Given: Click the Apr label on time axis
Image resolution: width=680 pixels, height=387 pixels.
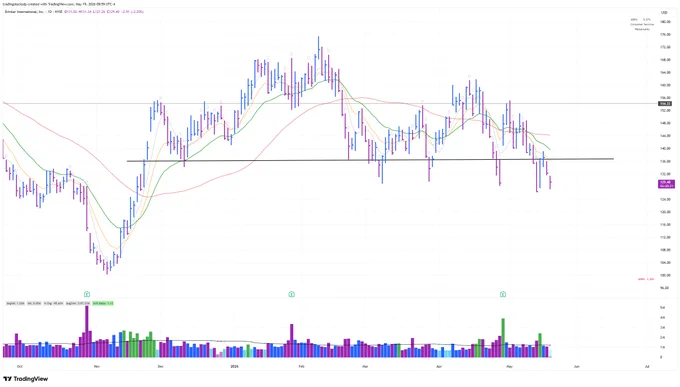Looking at the screenshot, I should click(439, 367).
